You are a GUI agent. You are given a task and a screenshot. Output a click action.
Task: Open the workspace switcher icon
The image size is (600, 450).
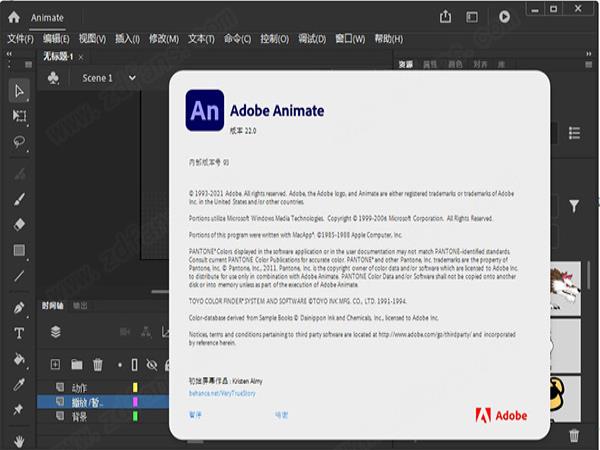[472, 17]
